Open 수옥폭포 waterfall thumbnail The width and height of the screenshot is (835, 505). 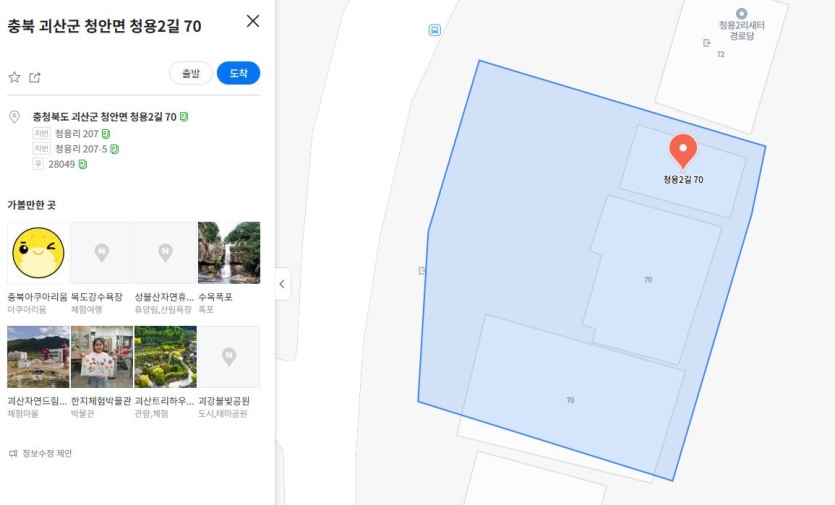pos(229,253)
